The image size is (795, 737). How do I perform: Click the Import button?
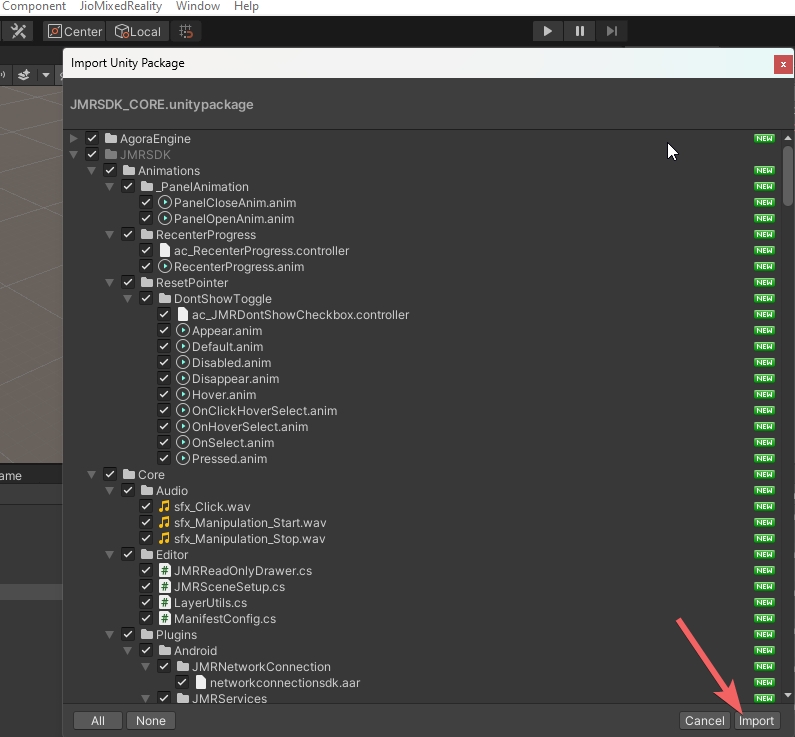(756, 720)
